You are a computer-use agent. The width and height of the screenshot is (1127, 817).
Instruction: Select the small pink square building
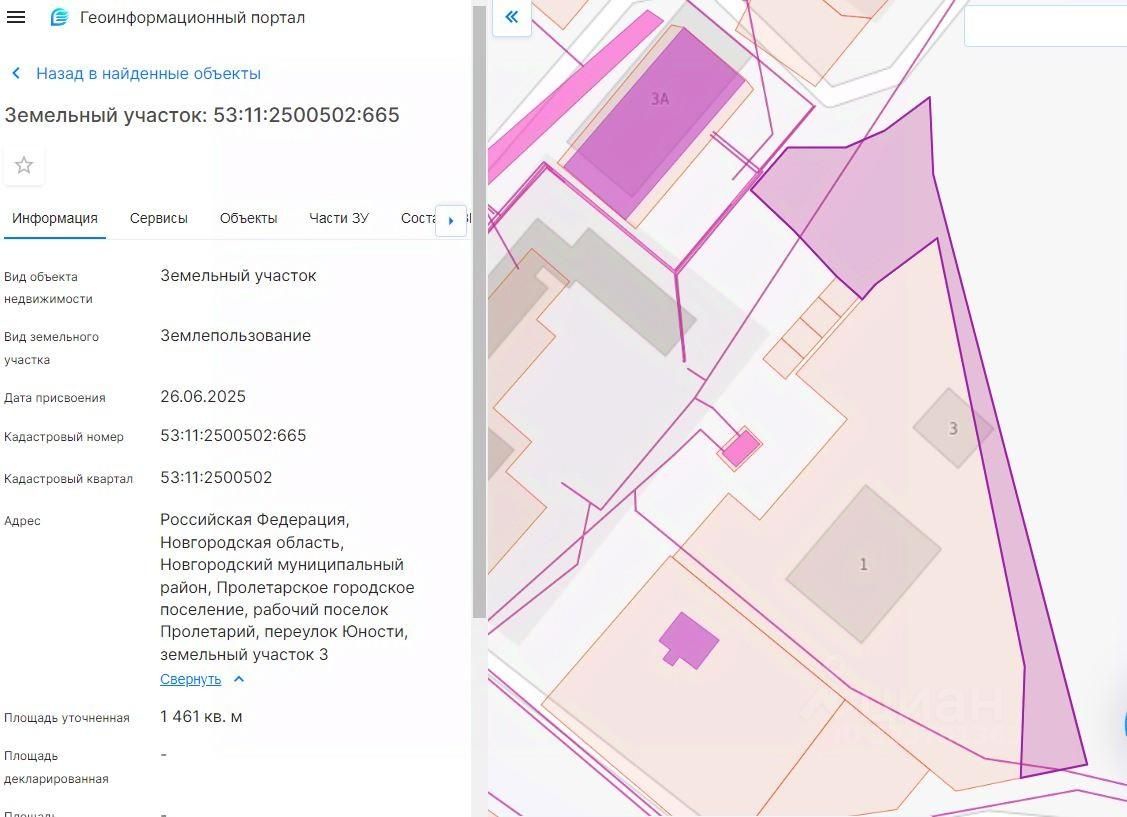[740, 448]
